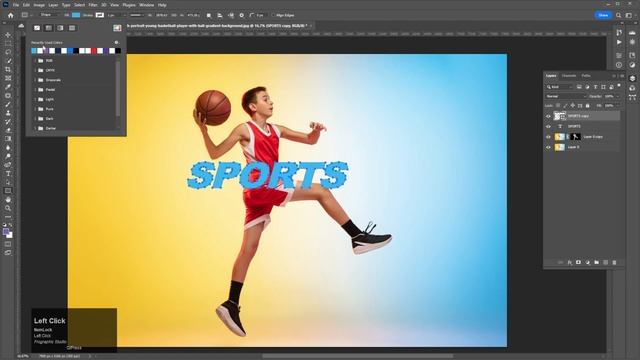Select the Horizontal Type tool
This screenshot has height=360, width=640.
point(8,173)
